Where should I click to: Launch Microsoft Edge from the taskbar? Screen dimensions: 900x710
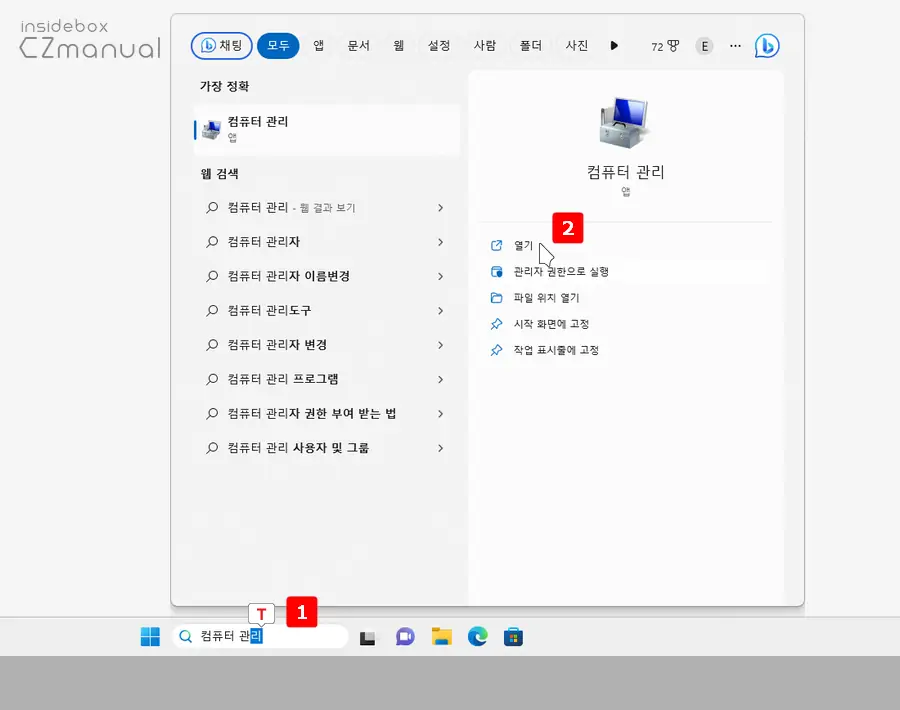click(476, 636)
